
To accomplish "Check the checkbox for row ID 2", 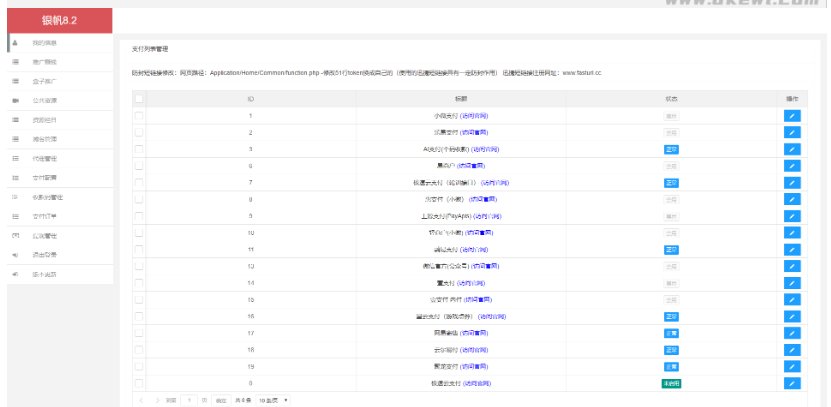I will 139,132.
